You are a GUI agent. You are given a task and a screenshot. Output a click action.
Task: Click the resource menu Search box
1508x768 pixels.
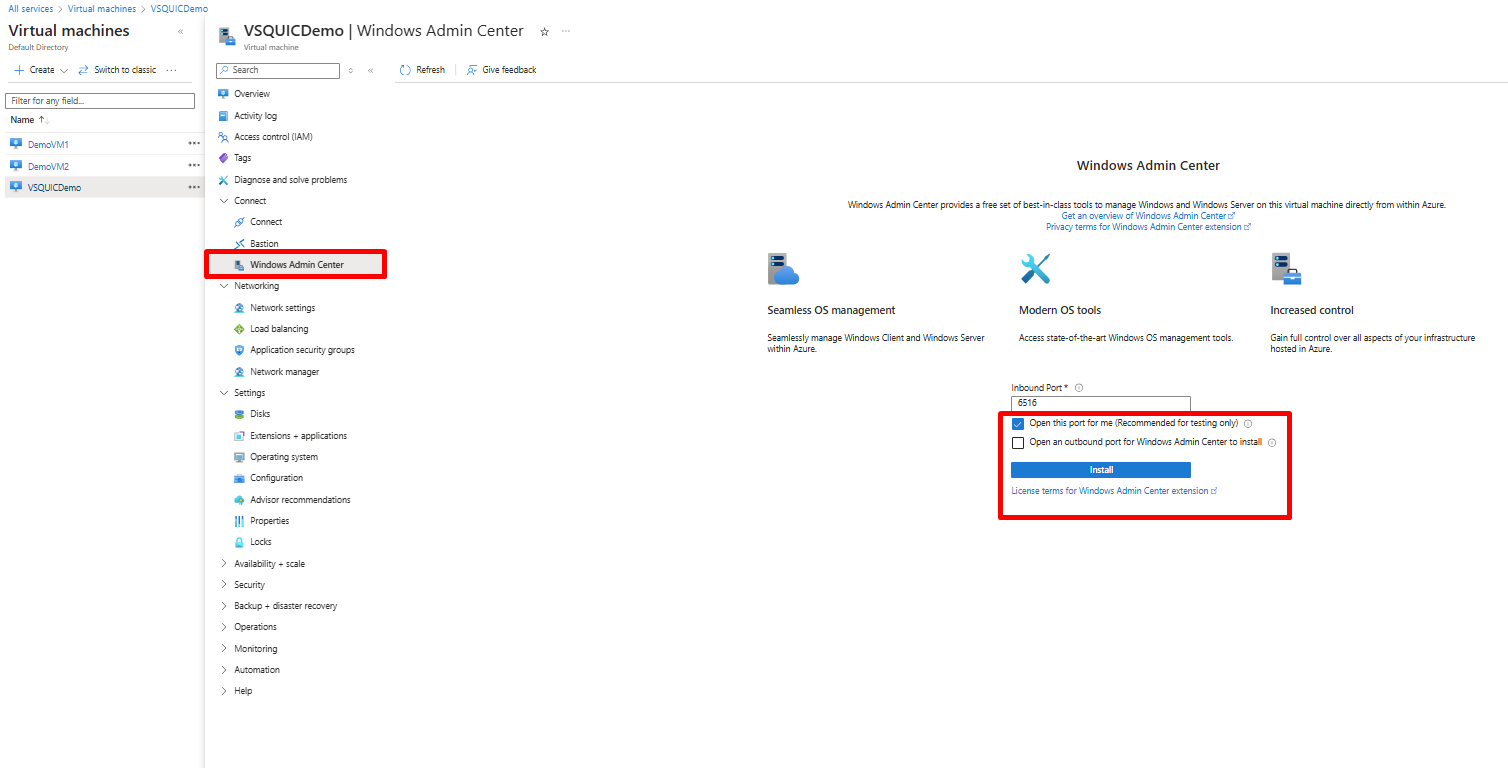(278, 70)
